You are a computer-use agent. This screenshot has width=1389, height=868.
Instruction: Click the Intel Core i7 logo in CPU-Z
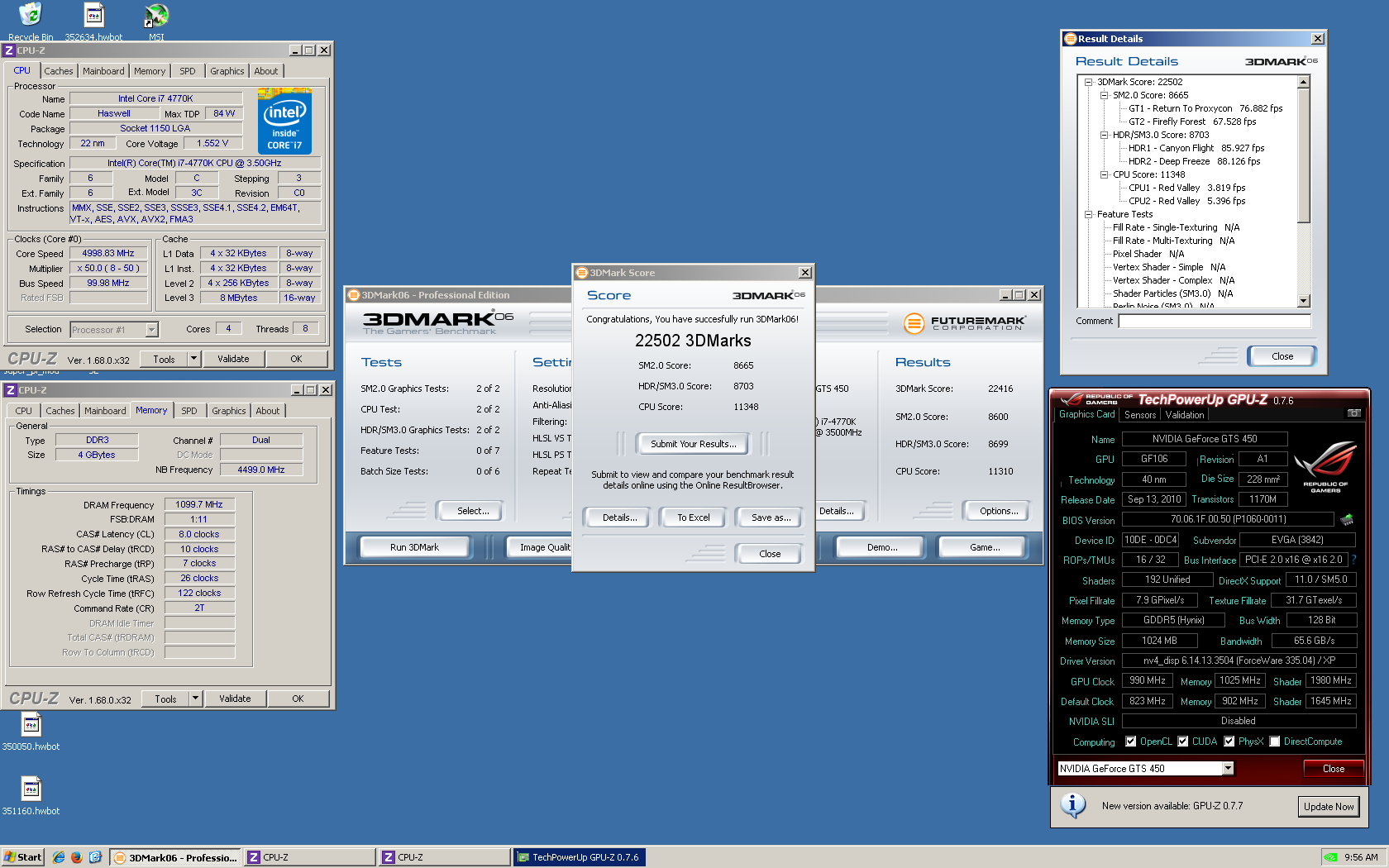(284, 122)
